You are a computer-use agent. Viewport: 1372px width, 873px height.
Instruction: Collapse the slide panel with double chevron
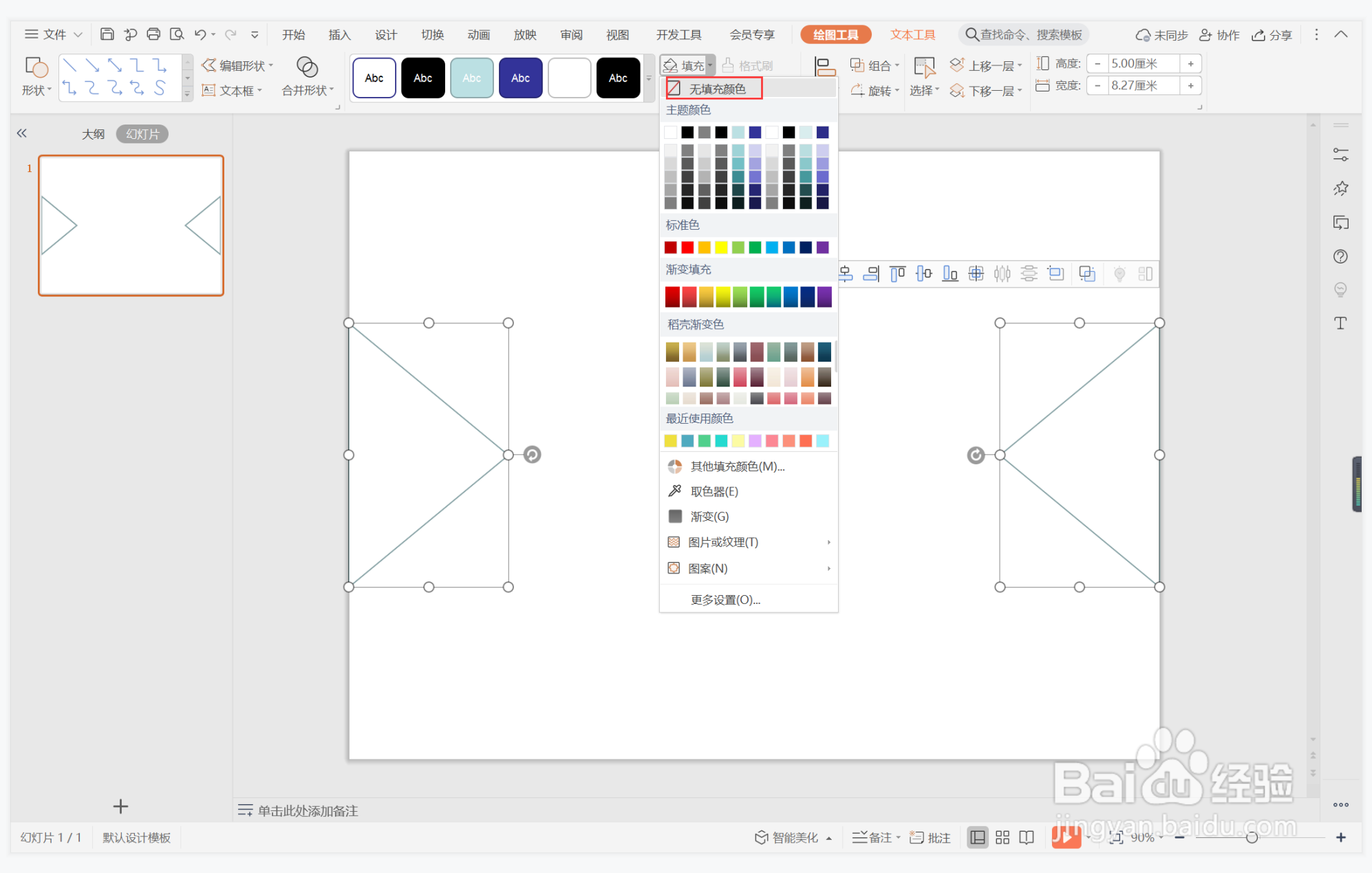[22, 133]
